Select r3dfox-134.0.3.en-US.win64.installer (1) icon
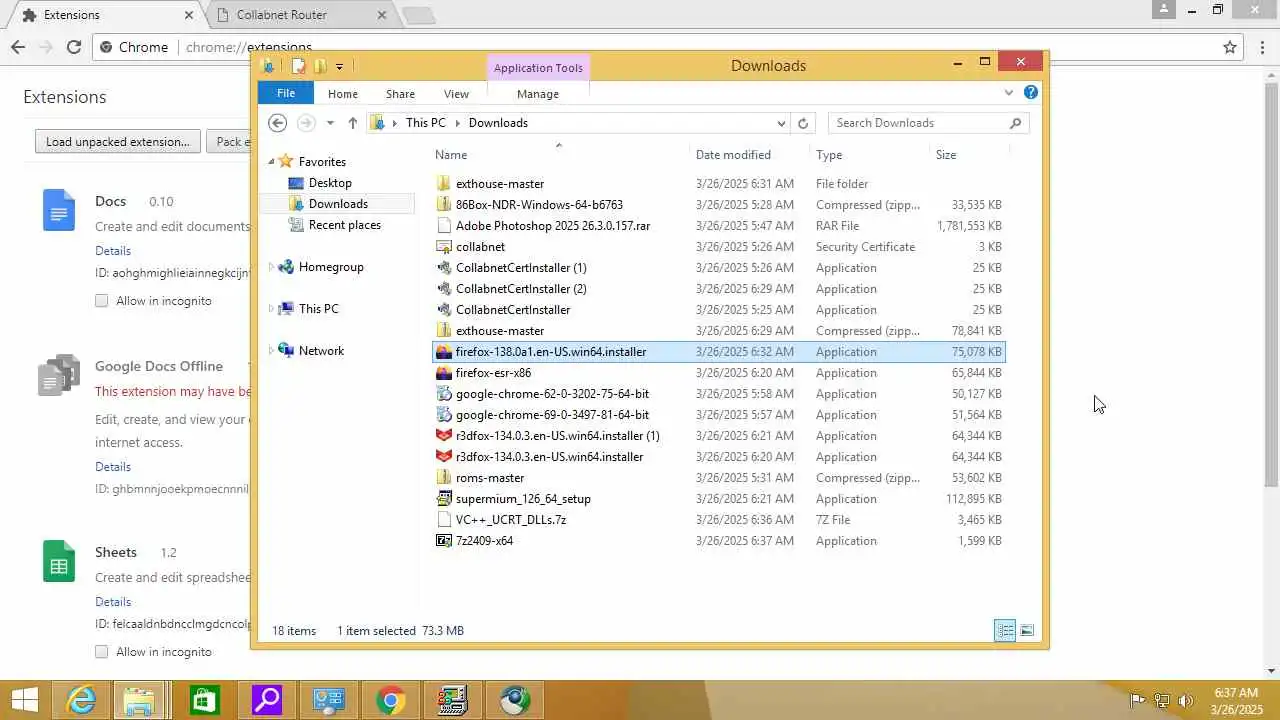Screen dimensions: 1280x720 click(444, 436)
